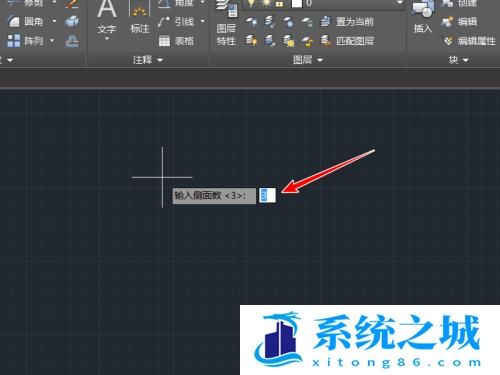Open 图层特性 layer properties manager

226,23
